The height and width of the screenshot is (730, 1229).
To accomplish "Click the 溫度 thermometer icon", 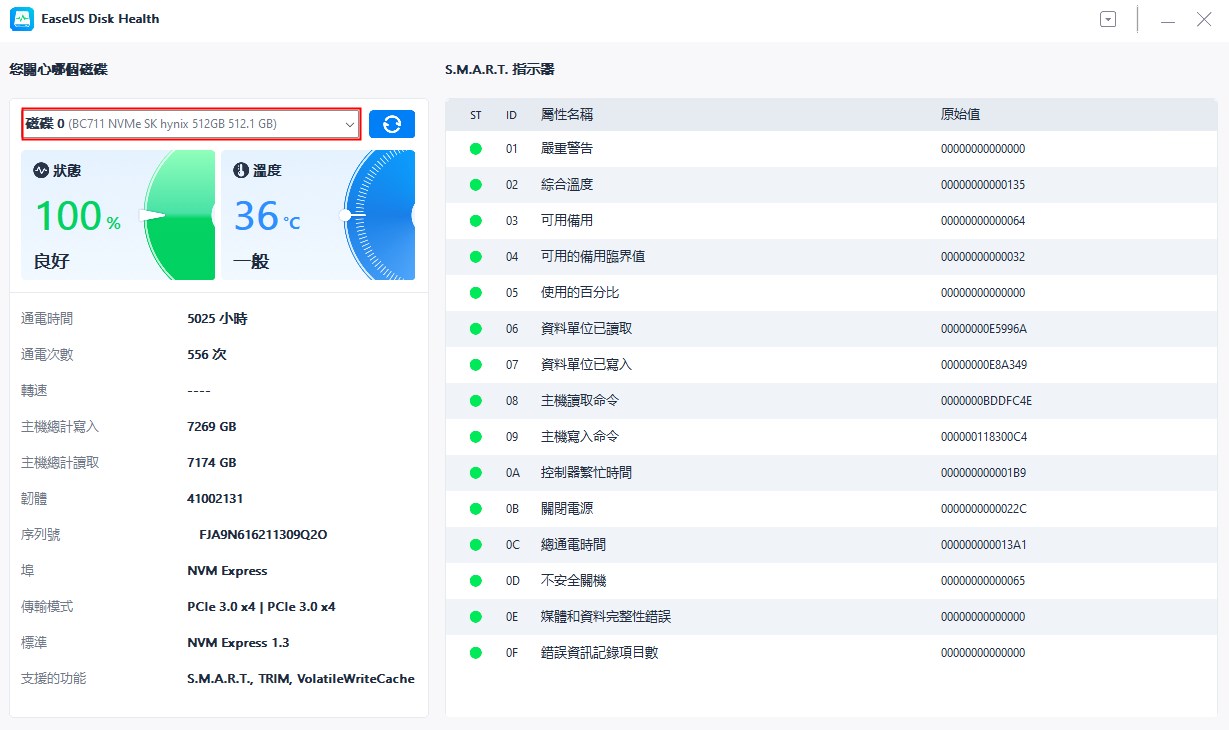I will point(241,171).
